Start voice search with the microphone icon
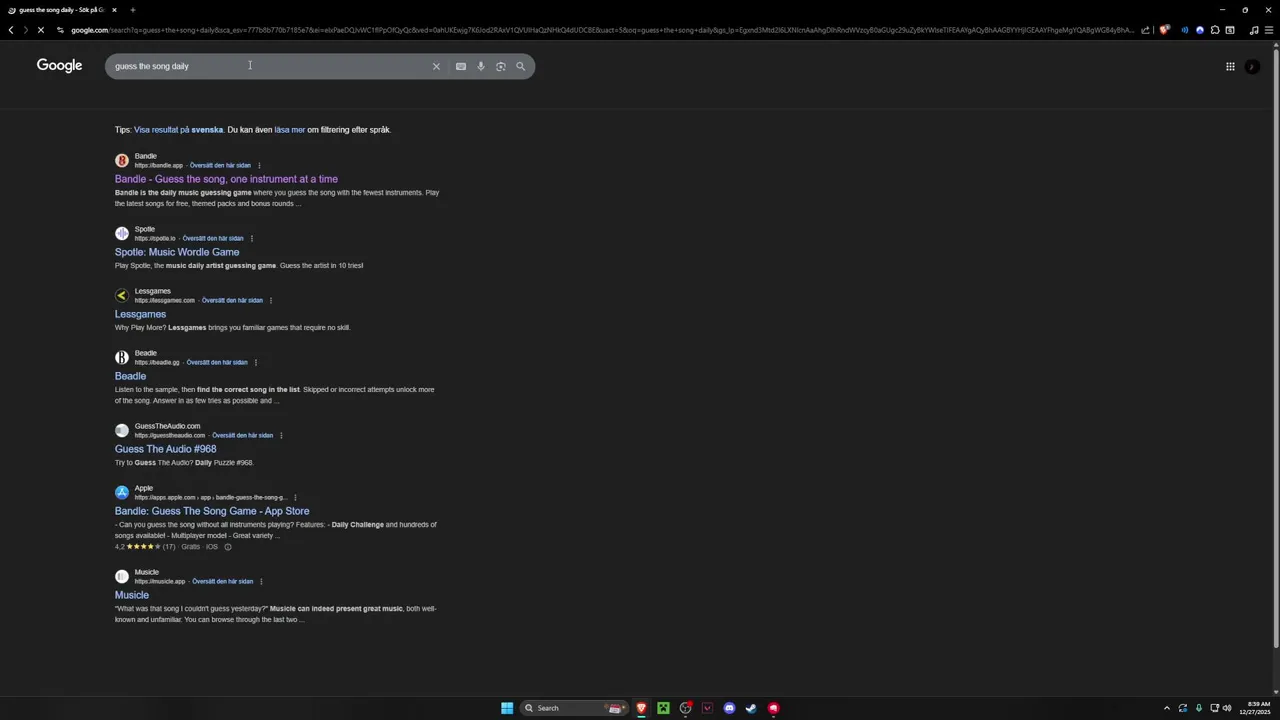Screen dimensions: 1280x720 [481, 66]
